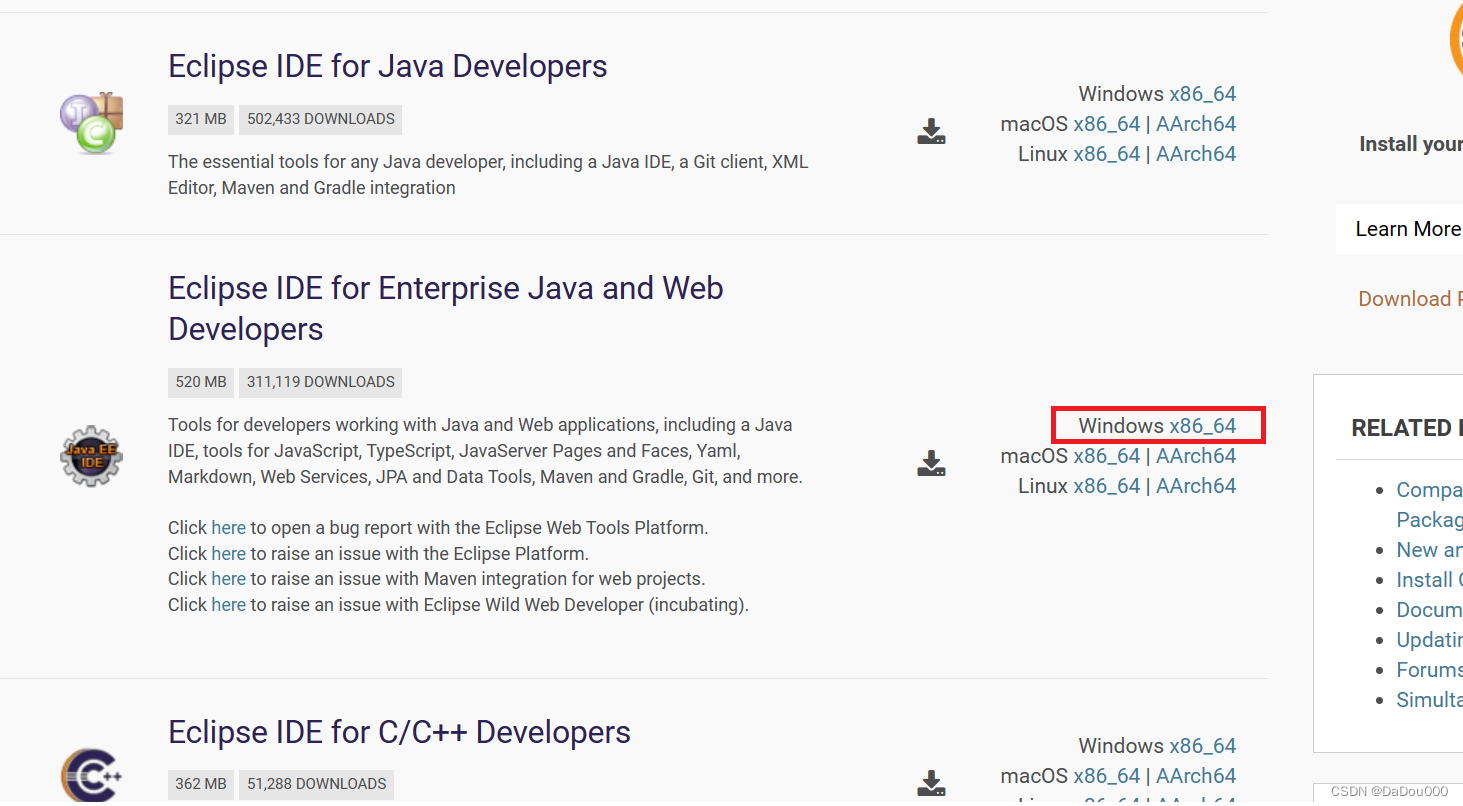Click the Java Developers 'essential tools' description text

tap(488, 175)
